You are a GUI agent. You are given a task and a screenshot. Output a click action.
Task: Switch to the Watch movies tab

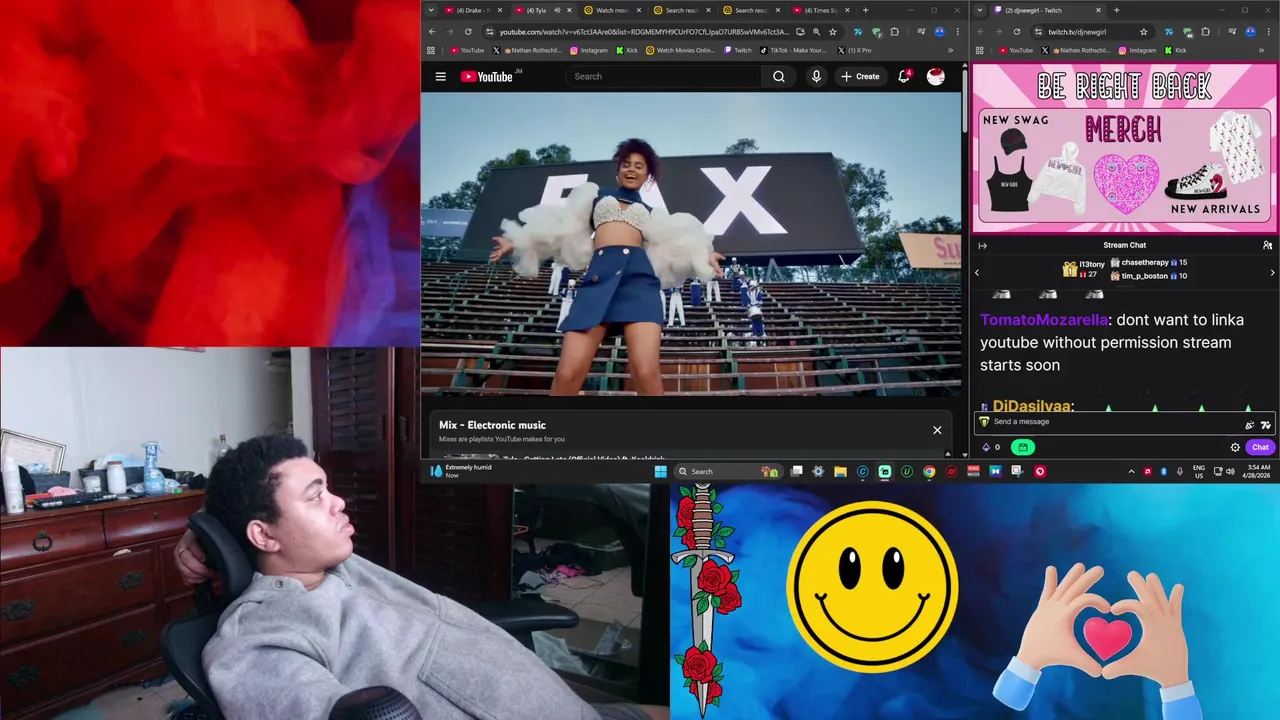[x=612, y=10]
